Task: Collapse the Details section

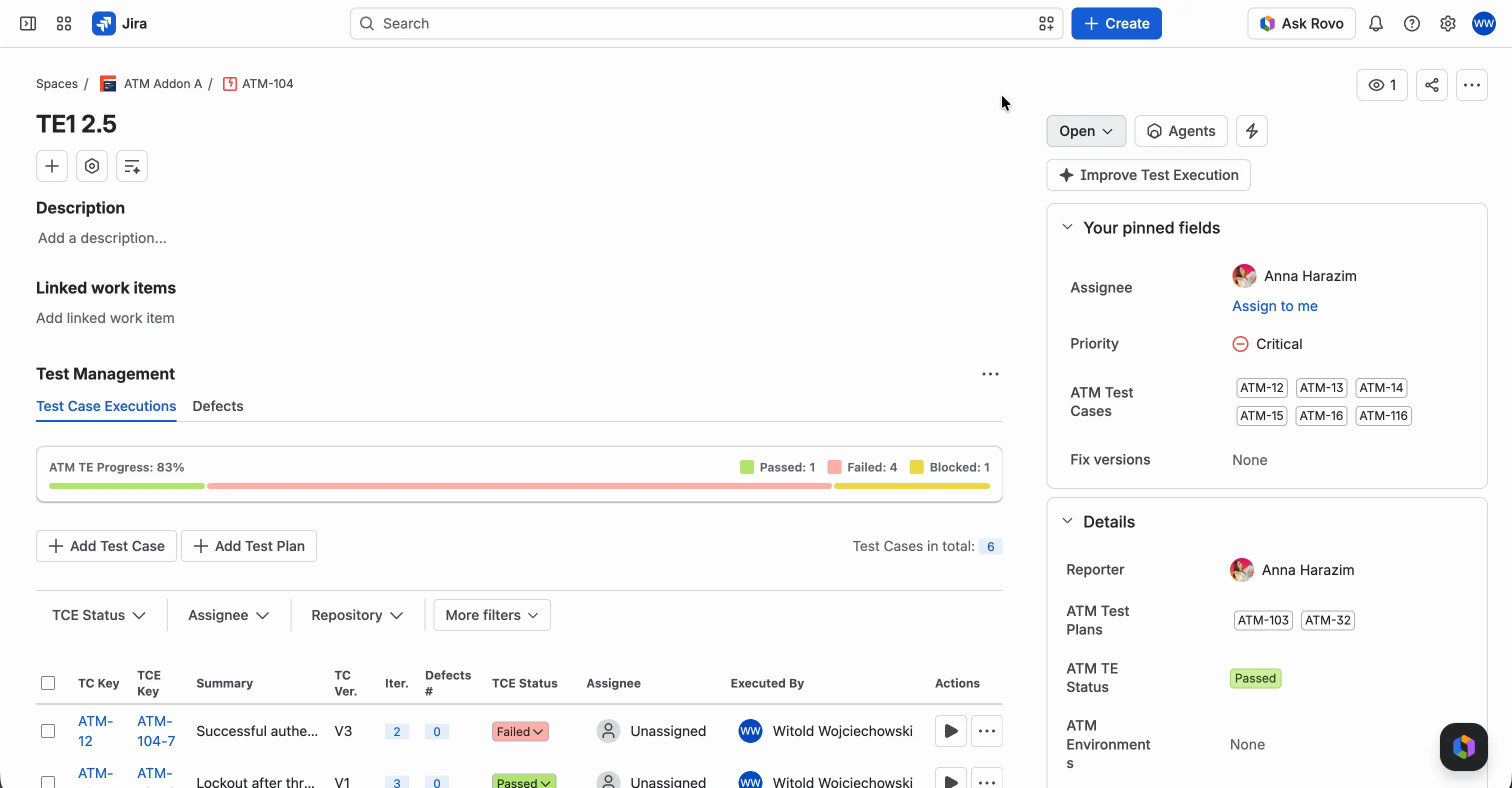Action: (1067, 521)
